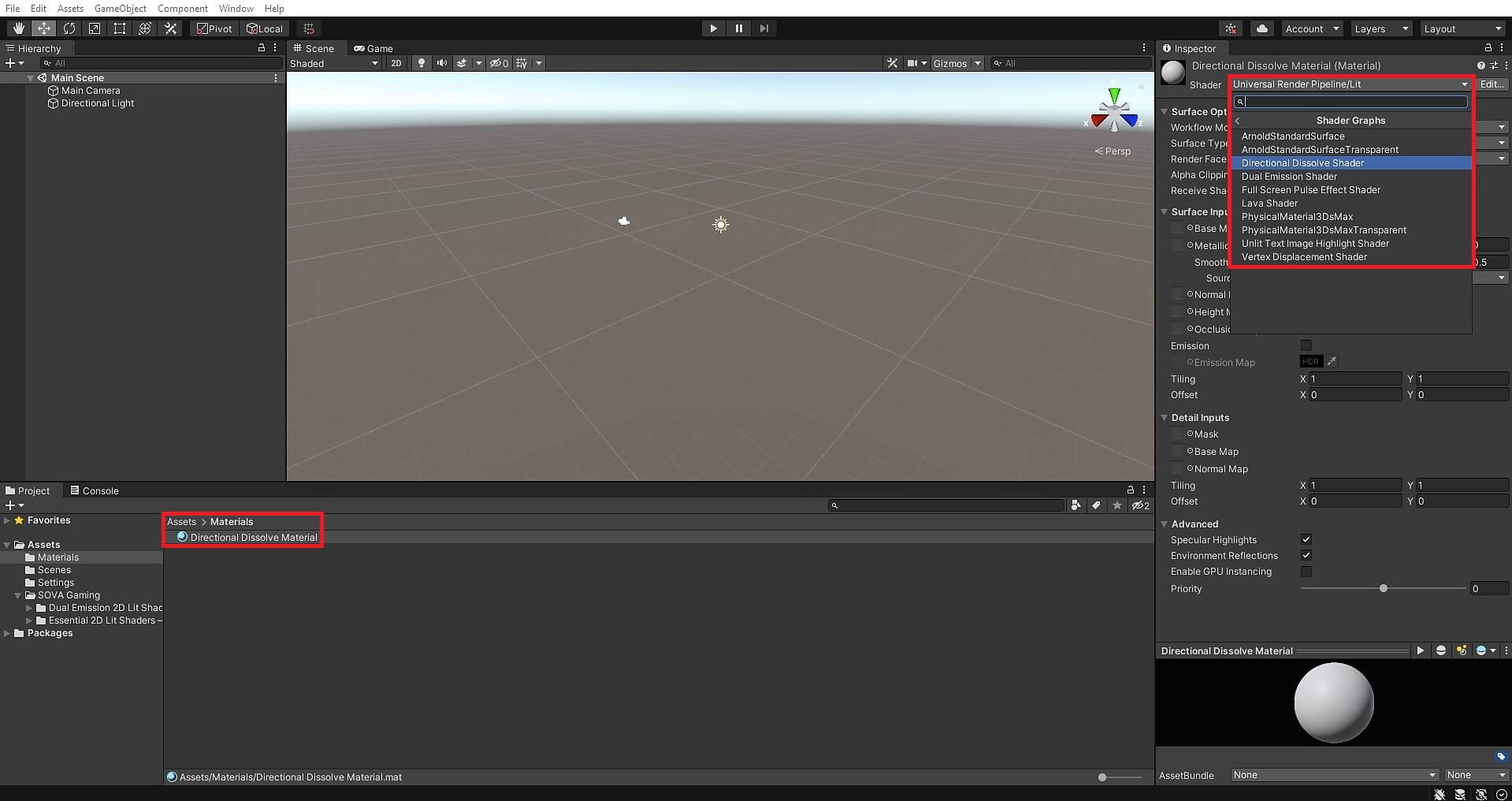The image size is (1512, 801).
Task: Toggle scene lighting icon
Action: pos(422,63)
